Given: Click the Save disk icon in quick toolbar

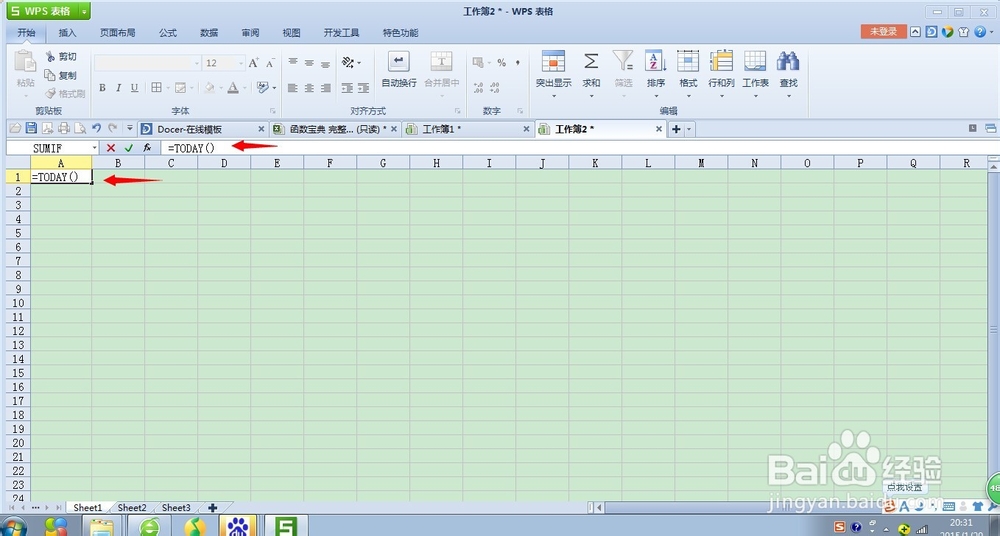Looking at the screenshot, I should (x=31, y=128).
